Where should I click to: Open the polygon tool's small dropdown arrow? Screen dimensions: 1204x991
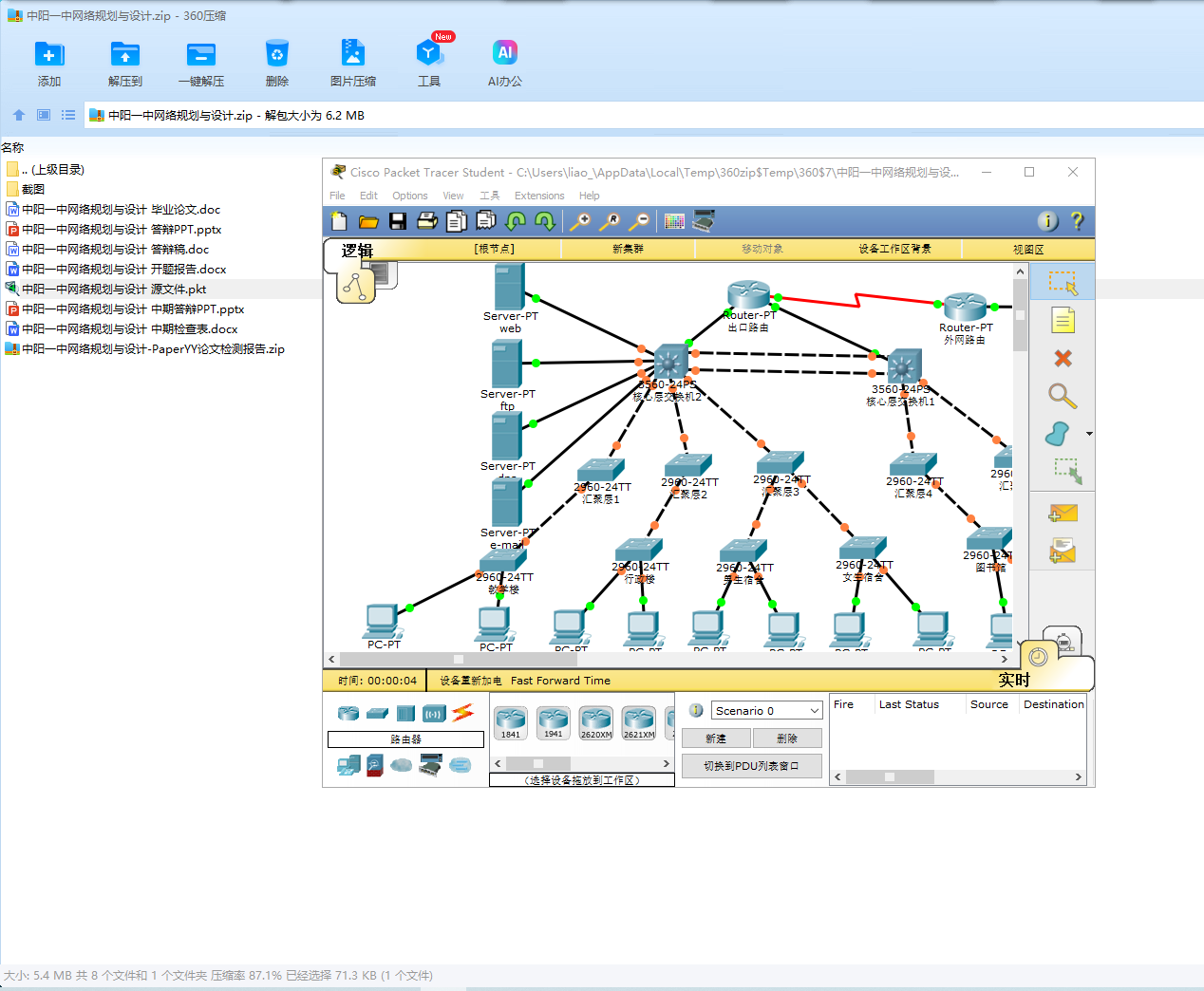pyautogui.click(x=1089, y=434)
